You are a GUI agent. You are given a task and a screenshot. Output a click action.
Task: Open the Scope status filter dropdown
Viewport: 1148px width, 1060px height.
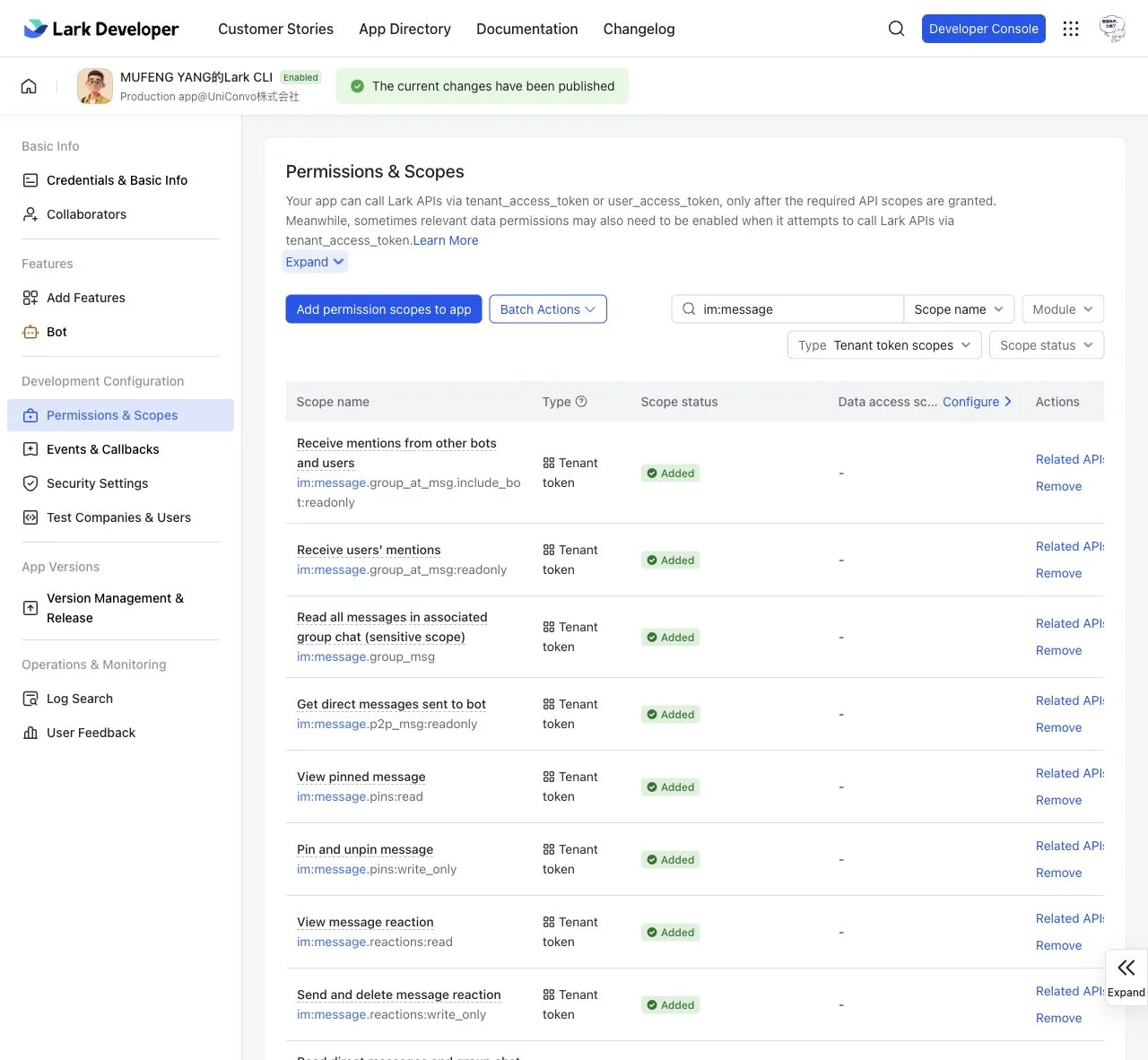pos(1047,345)
